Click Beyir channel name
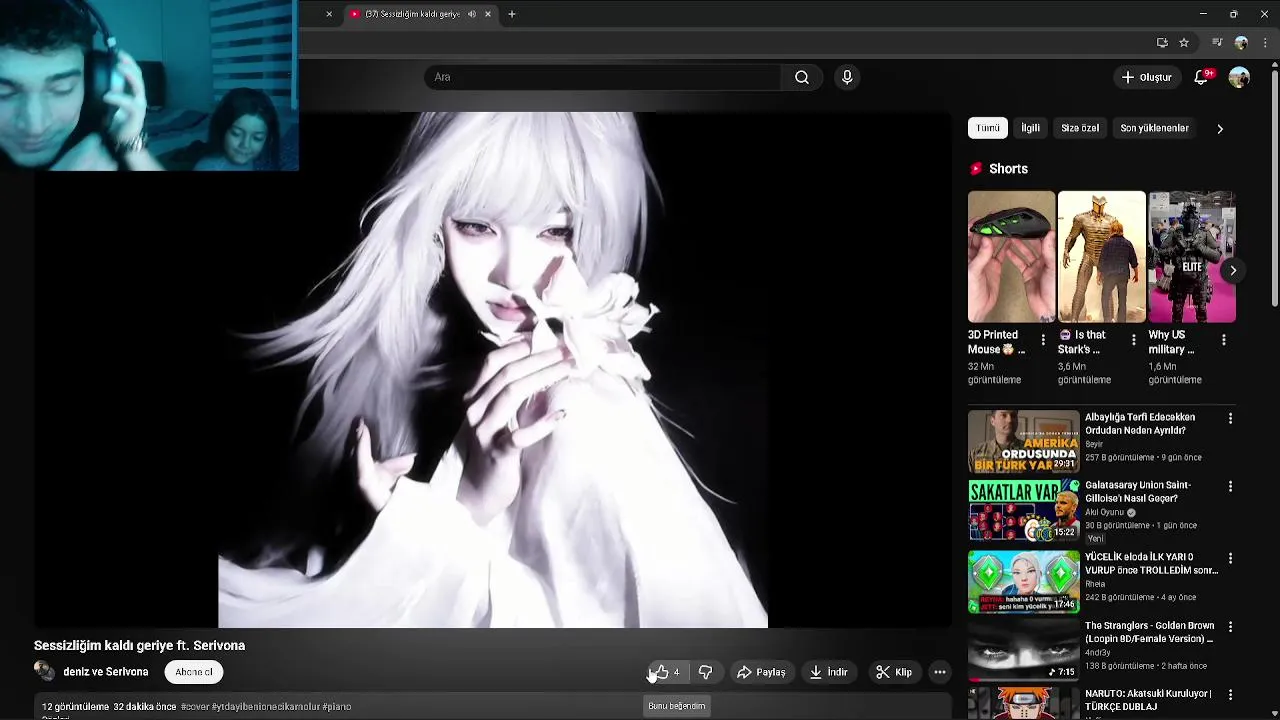 [1094, 444]
